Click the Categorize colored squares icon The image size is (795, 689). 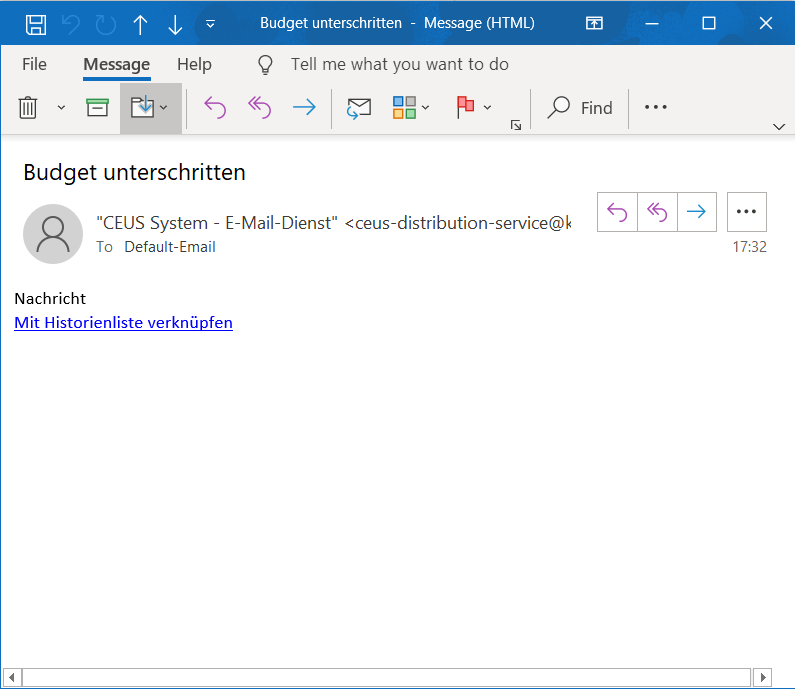[404, 107]
